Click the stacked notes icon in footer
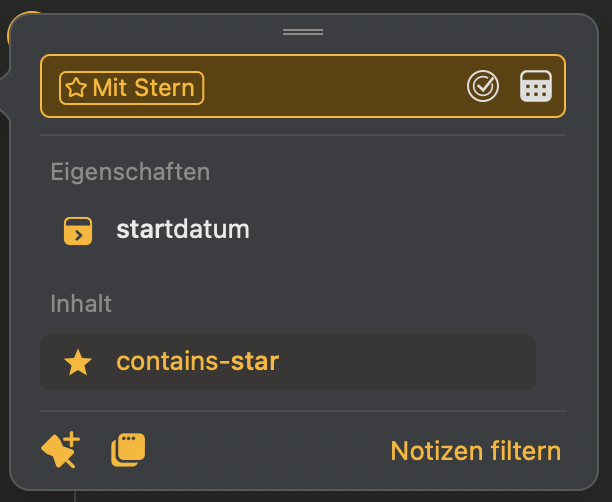 click(x=128, y=450)
